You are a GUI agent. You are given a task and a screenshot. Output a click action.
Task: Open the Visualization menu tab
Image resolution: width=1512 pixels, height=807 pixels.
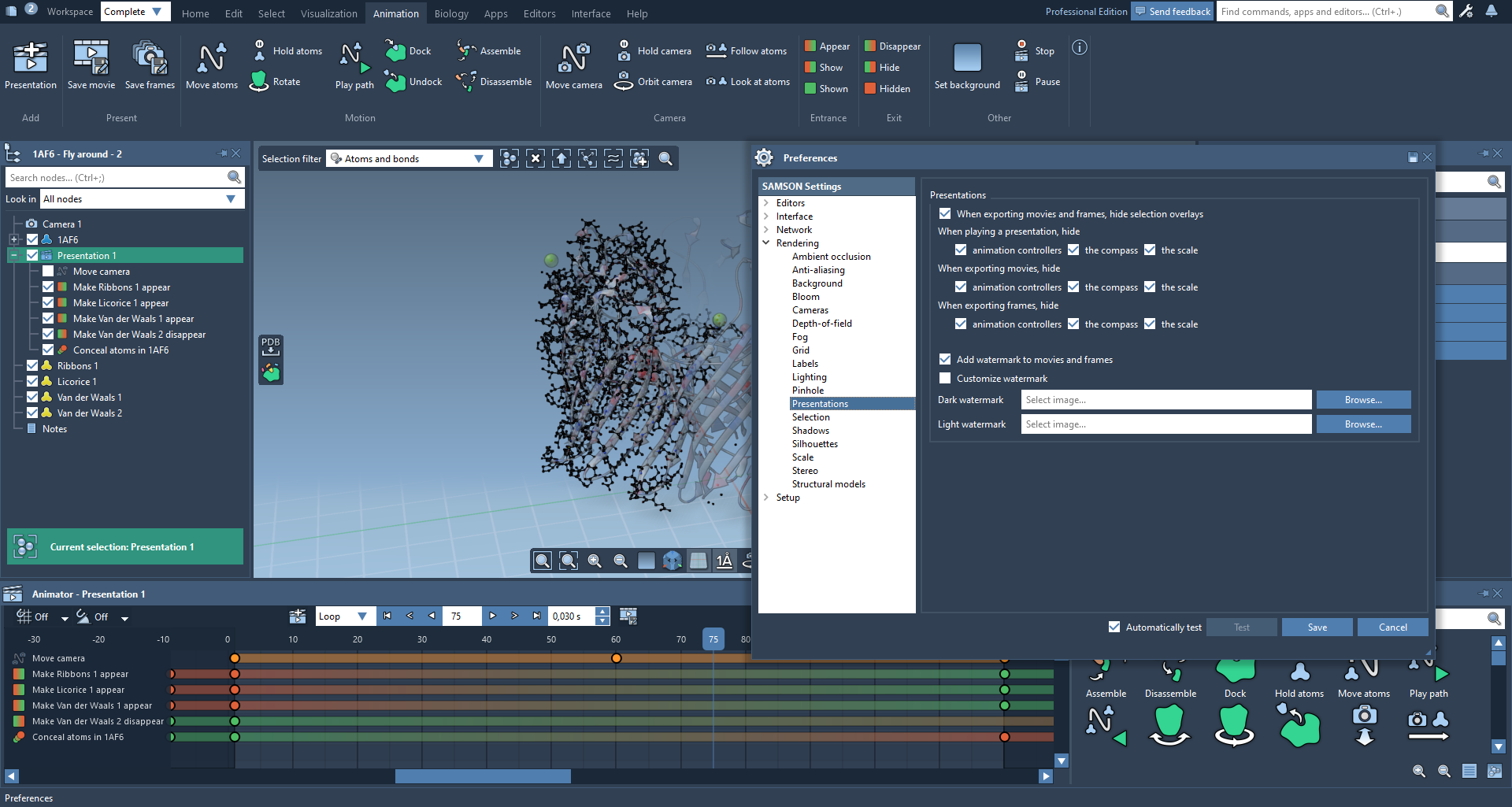click(x=328, y=13)
